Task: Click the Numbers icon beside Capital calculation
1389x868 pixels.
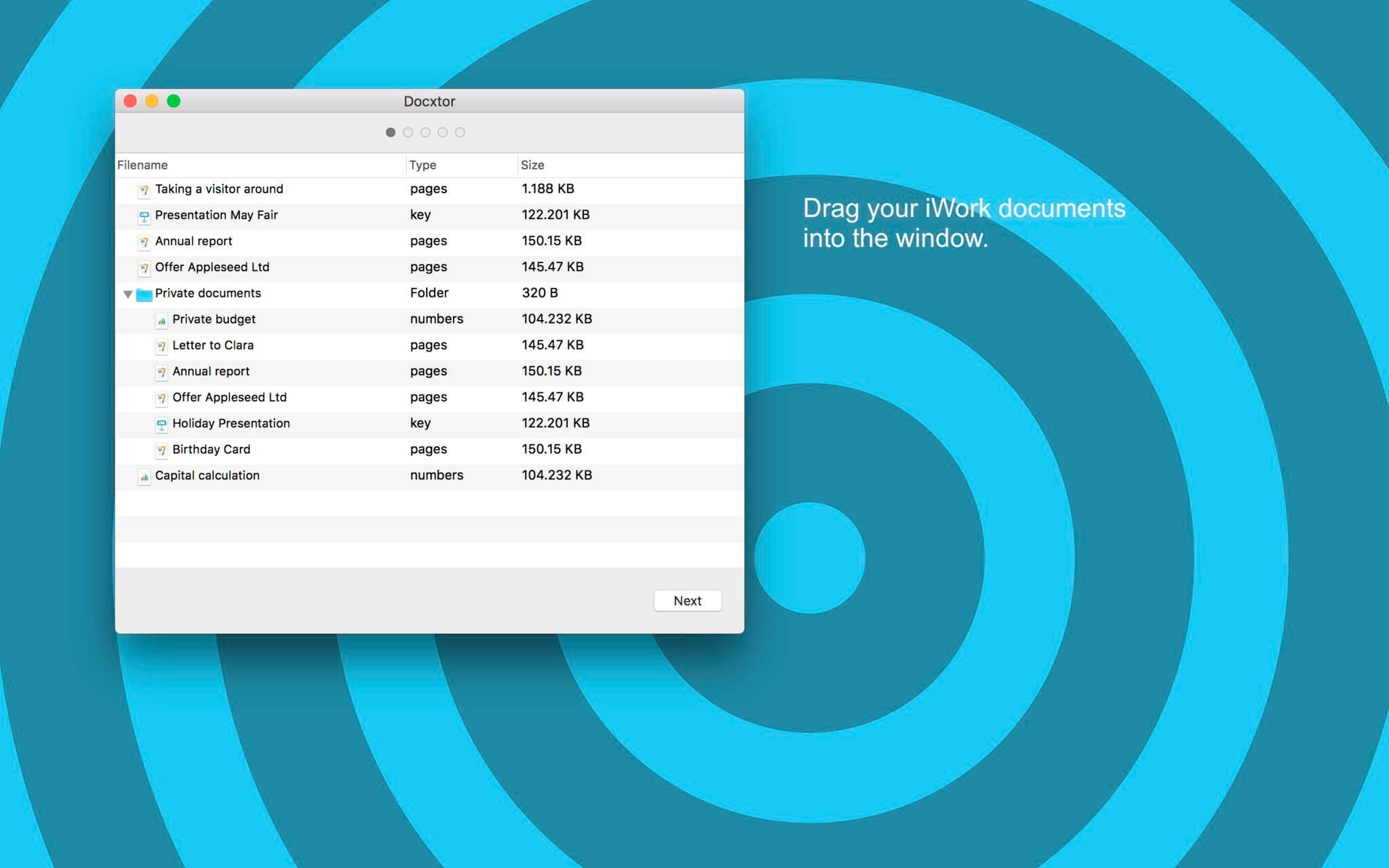Action: click(x=144, y=477)
